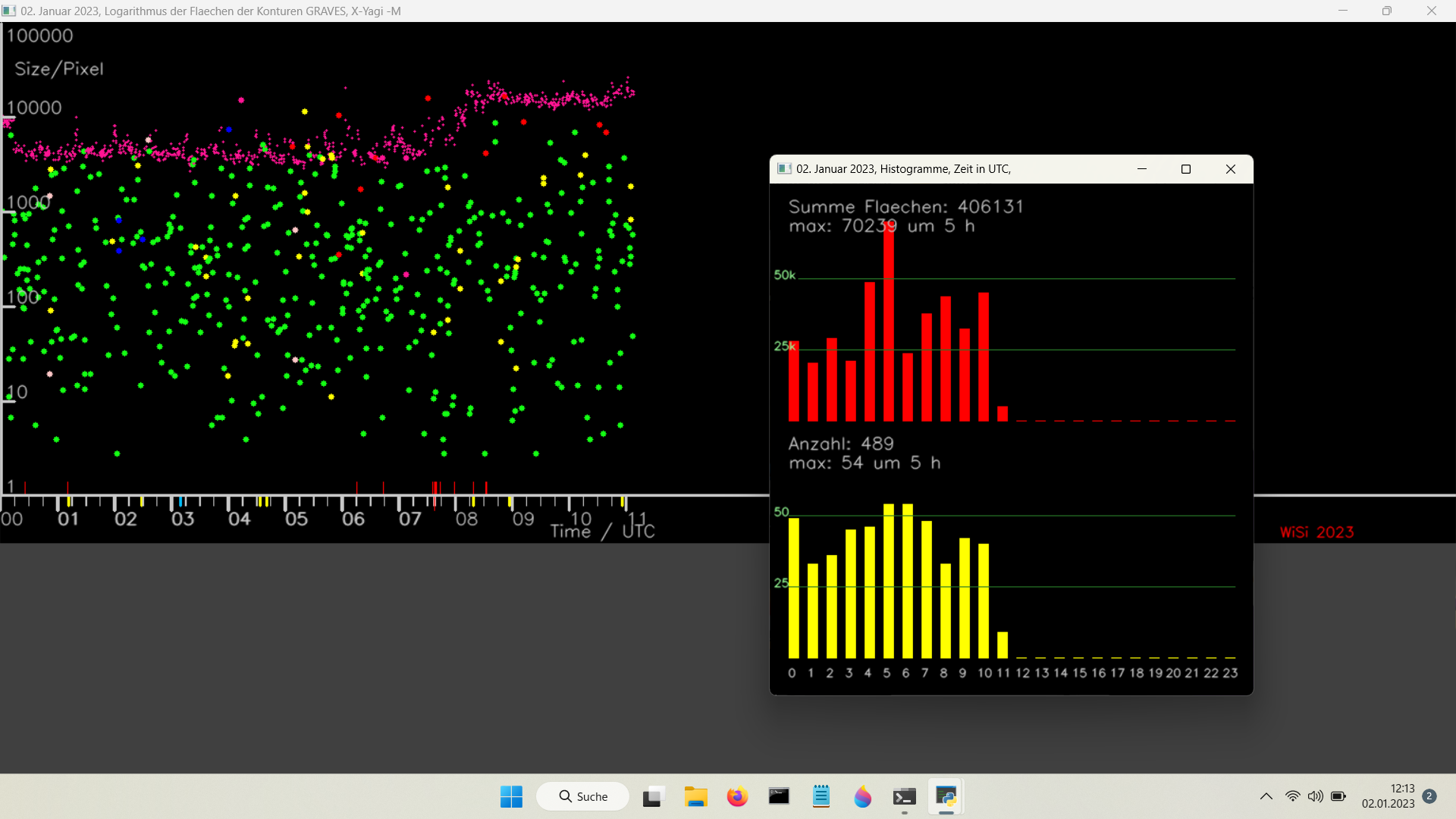Screen dimensions: 1456x819
Task: Click the "50k" gridline label
Action: click(785, 275)
